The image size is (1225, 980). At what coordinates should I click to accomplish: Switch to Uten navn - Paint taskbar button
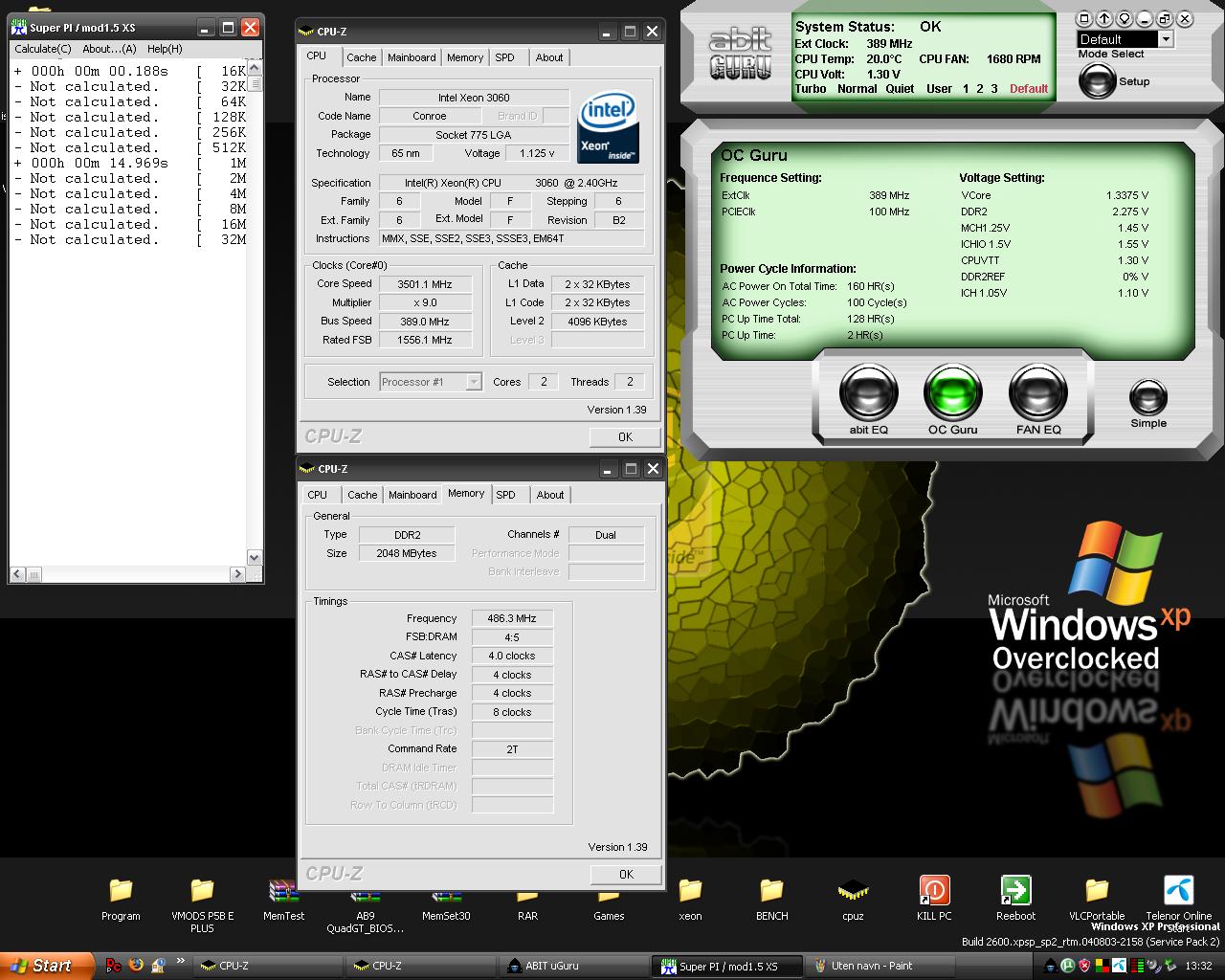click(x=882, y=966)
